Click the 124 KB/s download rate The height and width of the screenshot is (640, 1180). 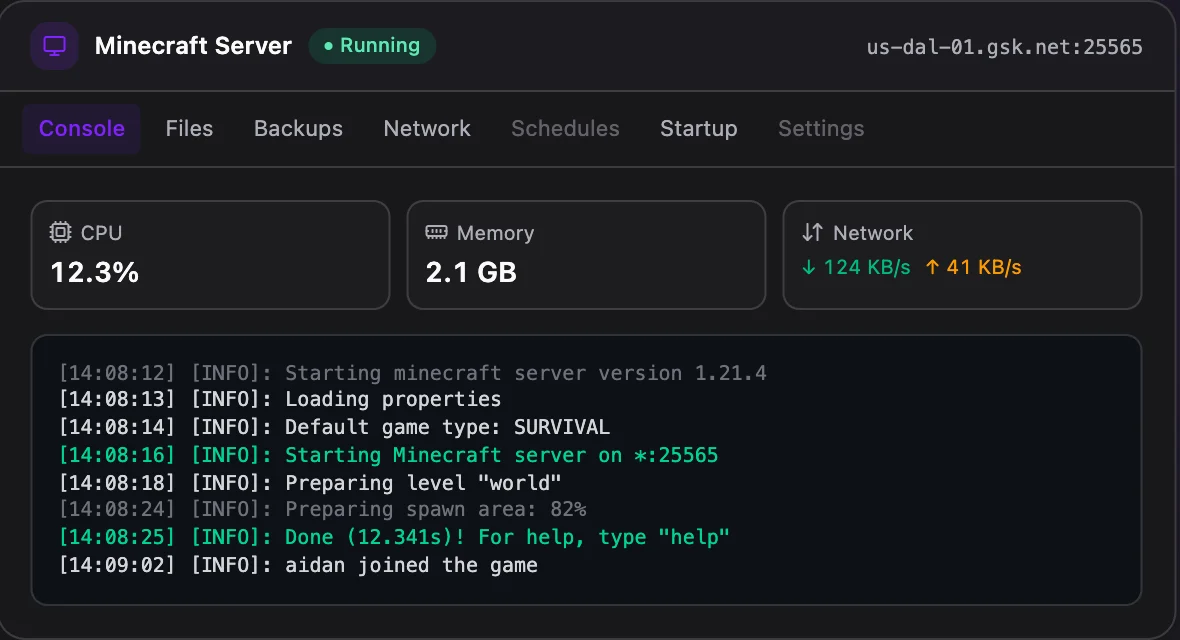867,267
